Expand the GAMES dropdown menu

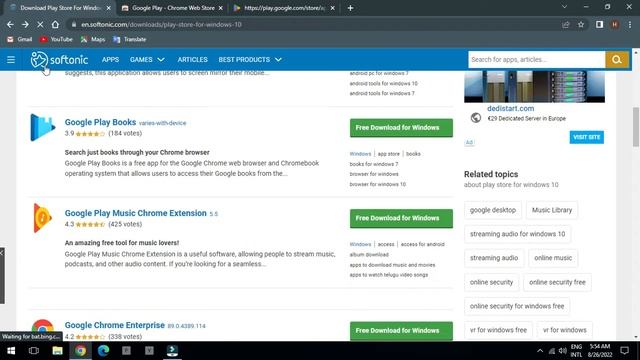pos(147,60)
